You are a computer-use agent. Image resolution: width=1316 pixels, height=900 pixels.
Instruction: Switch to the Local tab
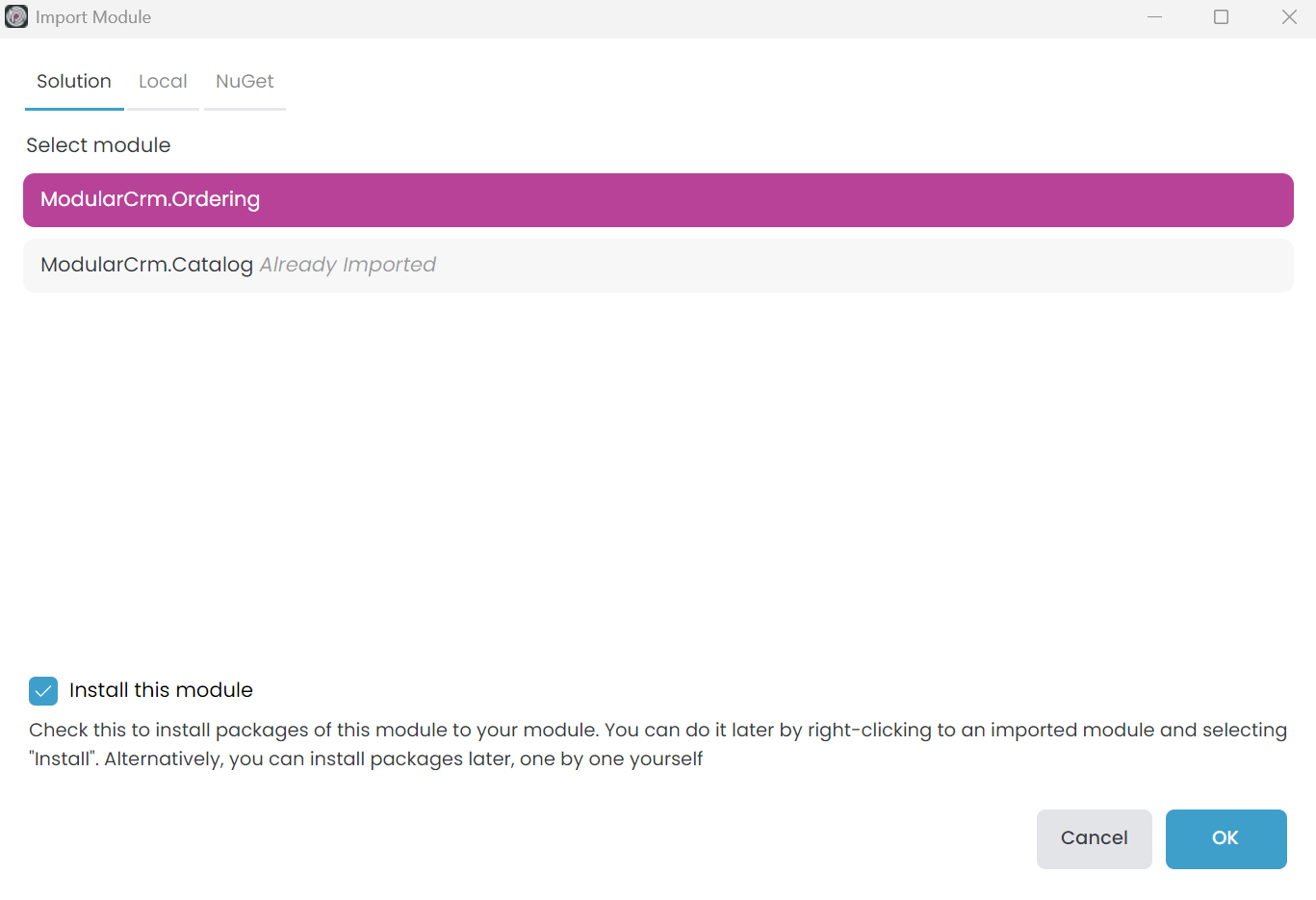tap(163, 81)
